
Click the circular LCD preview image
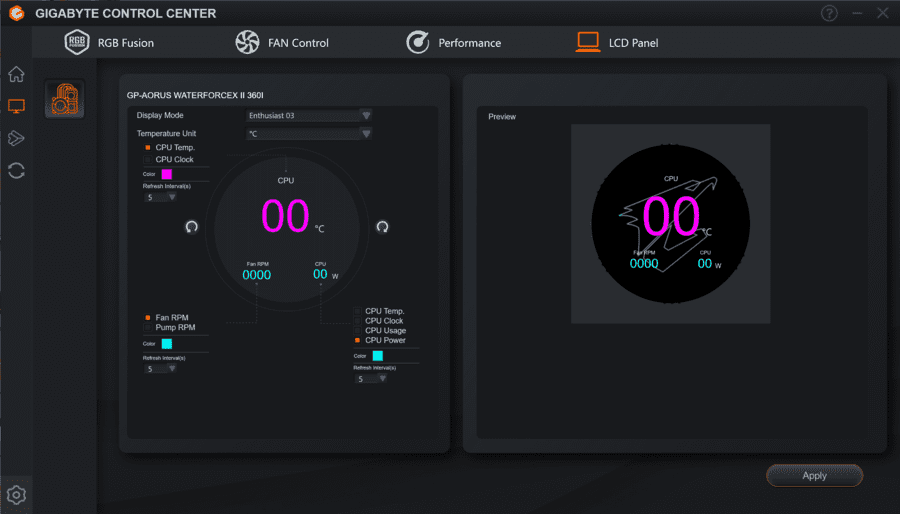tap(670, 224)
